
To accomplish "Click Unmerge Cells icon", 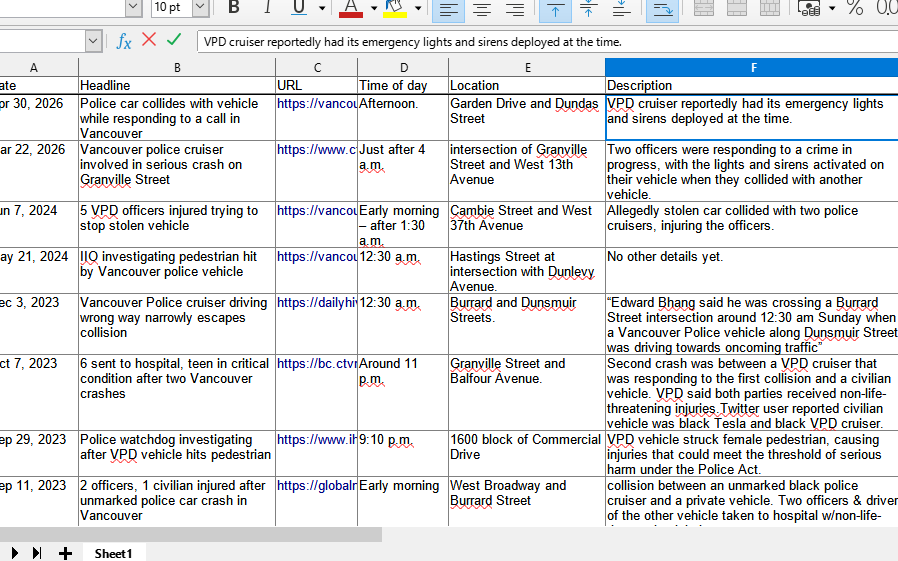I will coord(770,8).
